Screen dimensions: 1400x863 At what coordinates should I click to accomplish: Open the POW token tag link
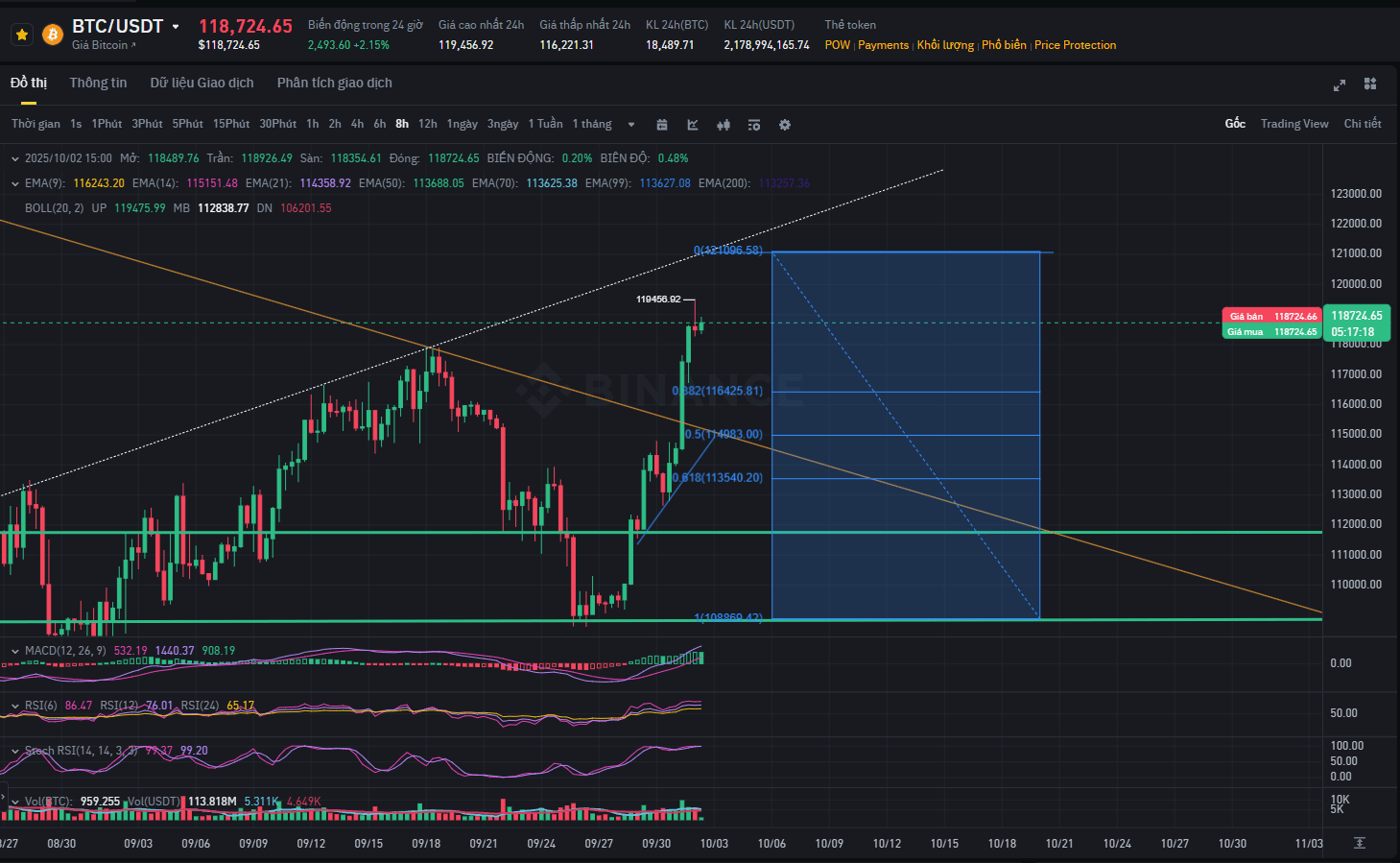tap(837, 45)
